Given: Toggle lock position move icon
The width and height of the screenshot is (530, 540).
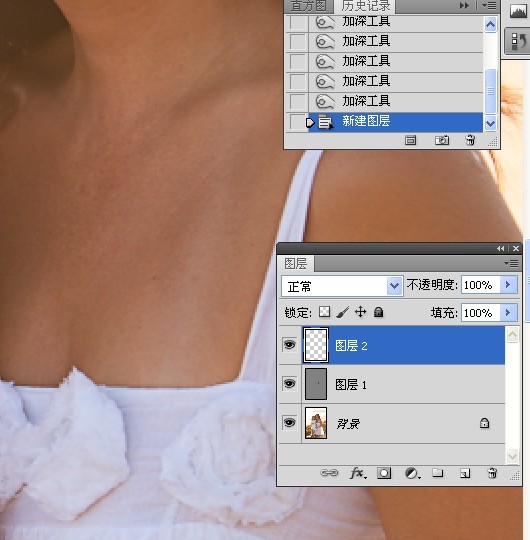Looking at the screenshot, I should pos(361,312).
